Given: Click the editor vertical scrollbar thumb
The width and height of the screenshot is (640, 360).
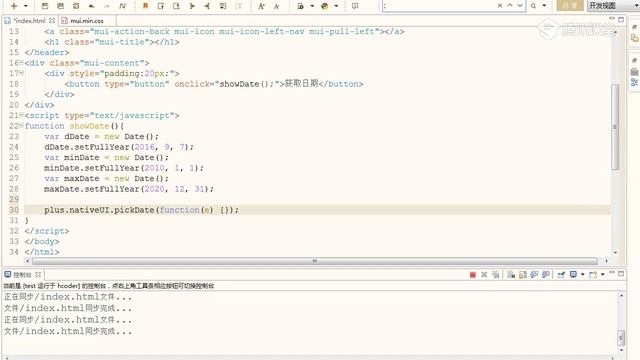Looking at the screenshot, I should pos(615,127).
